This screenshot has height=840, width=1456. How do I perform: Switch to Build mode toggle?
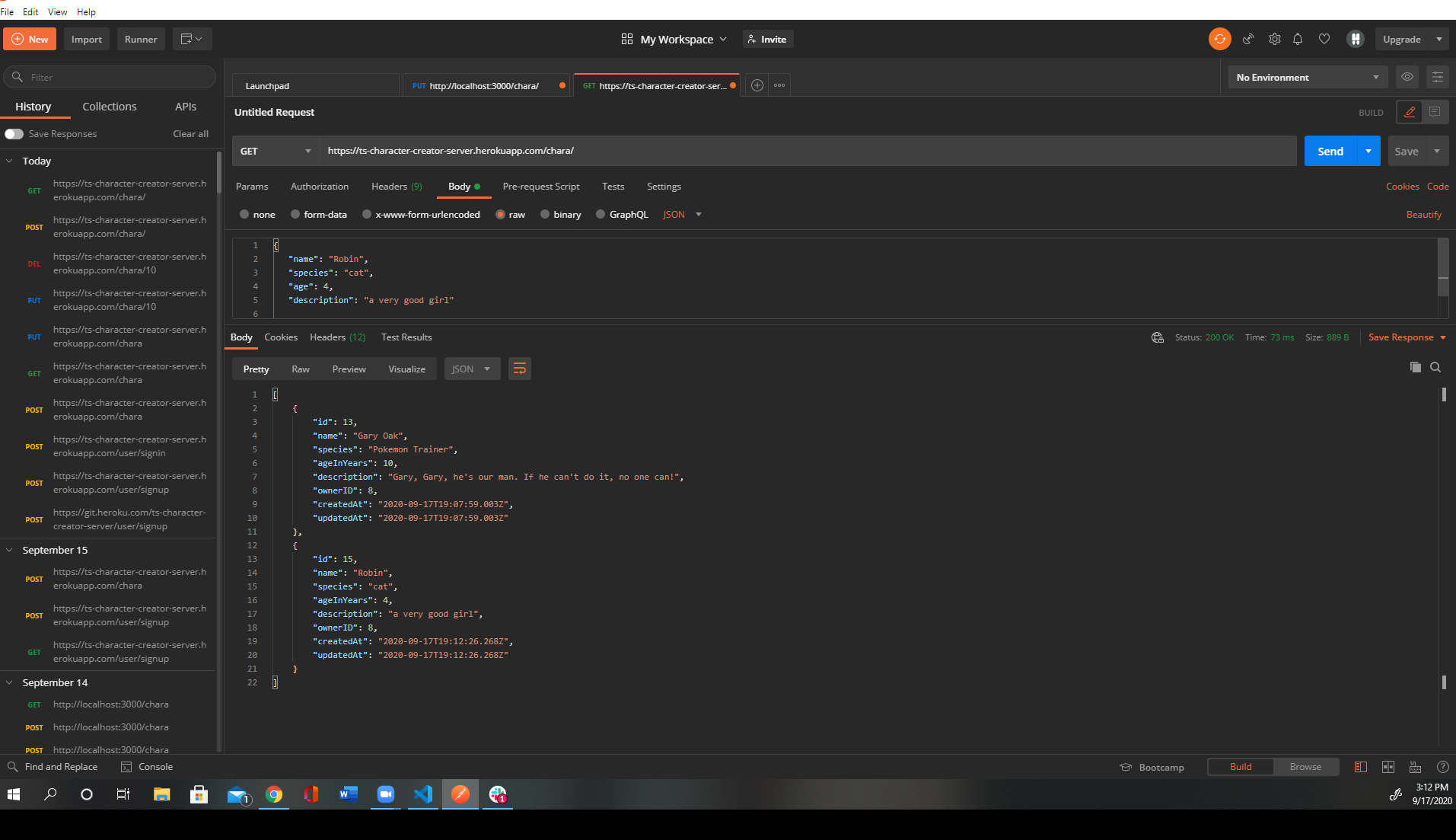click(x=1241, y=767)
